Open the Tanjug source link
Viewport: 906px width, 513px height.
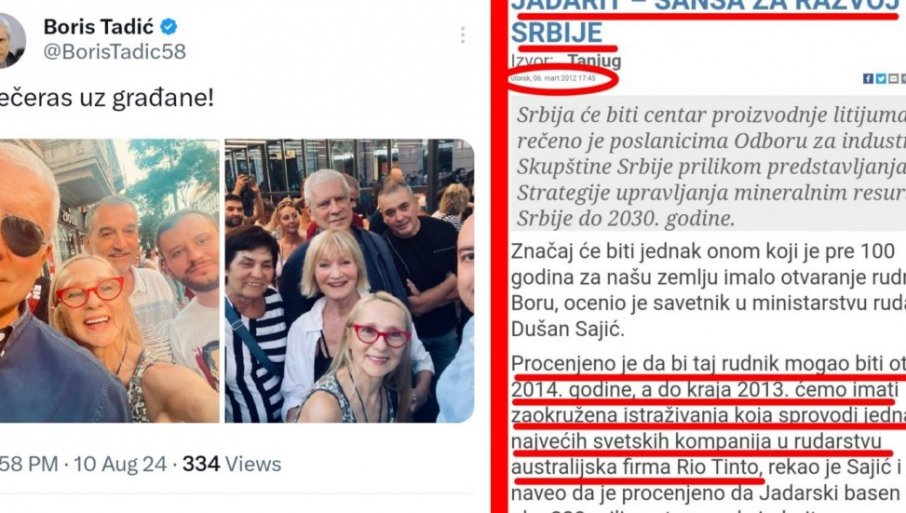(594, 61)
